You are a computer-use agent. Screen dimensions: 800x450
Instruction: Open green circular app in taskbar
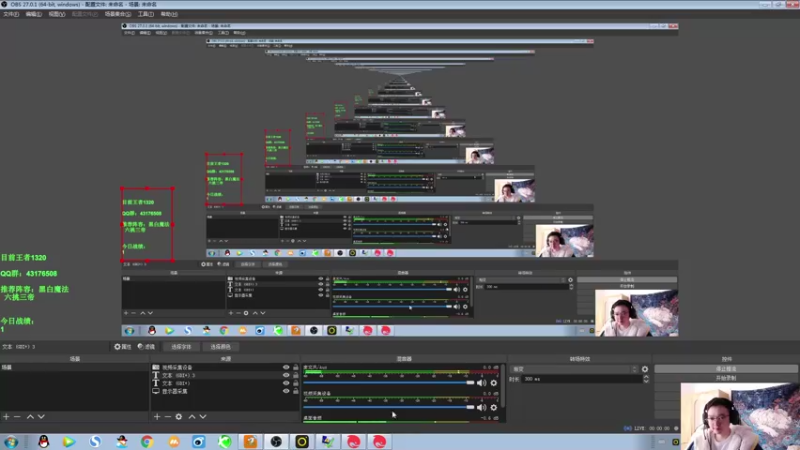[224, 442]
